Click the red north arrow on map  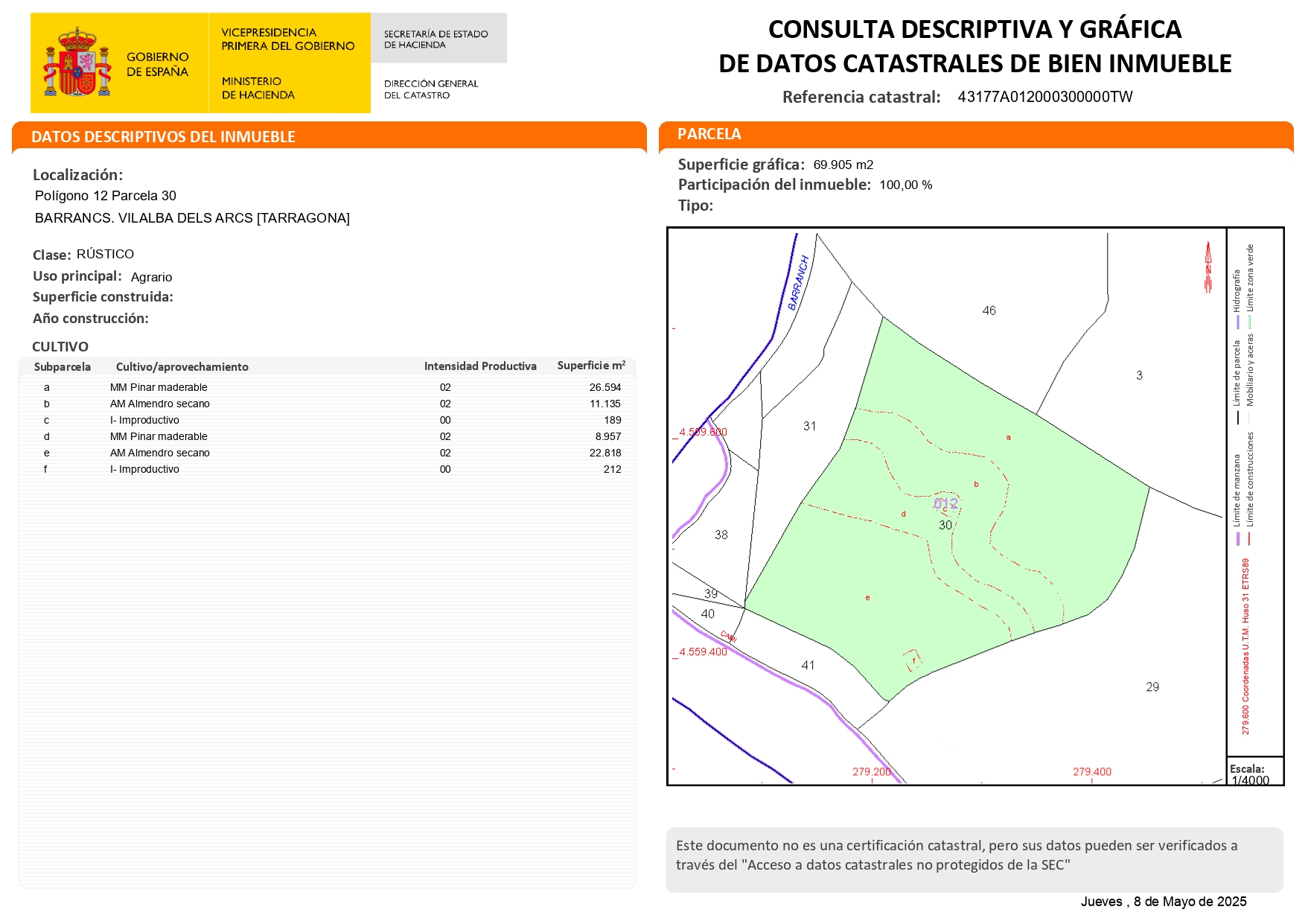(1207, 267)
